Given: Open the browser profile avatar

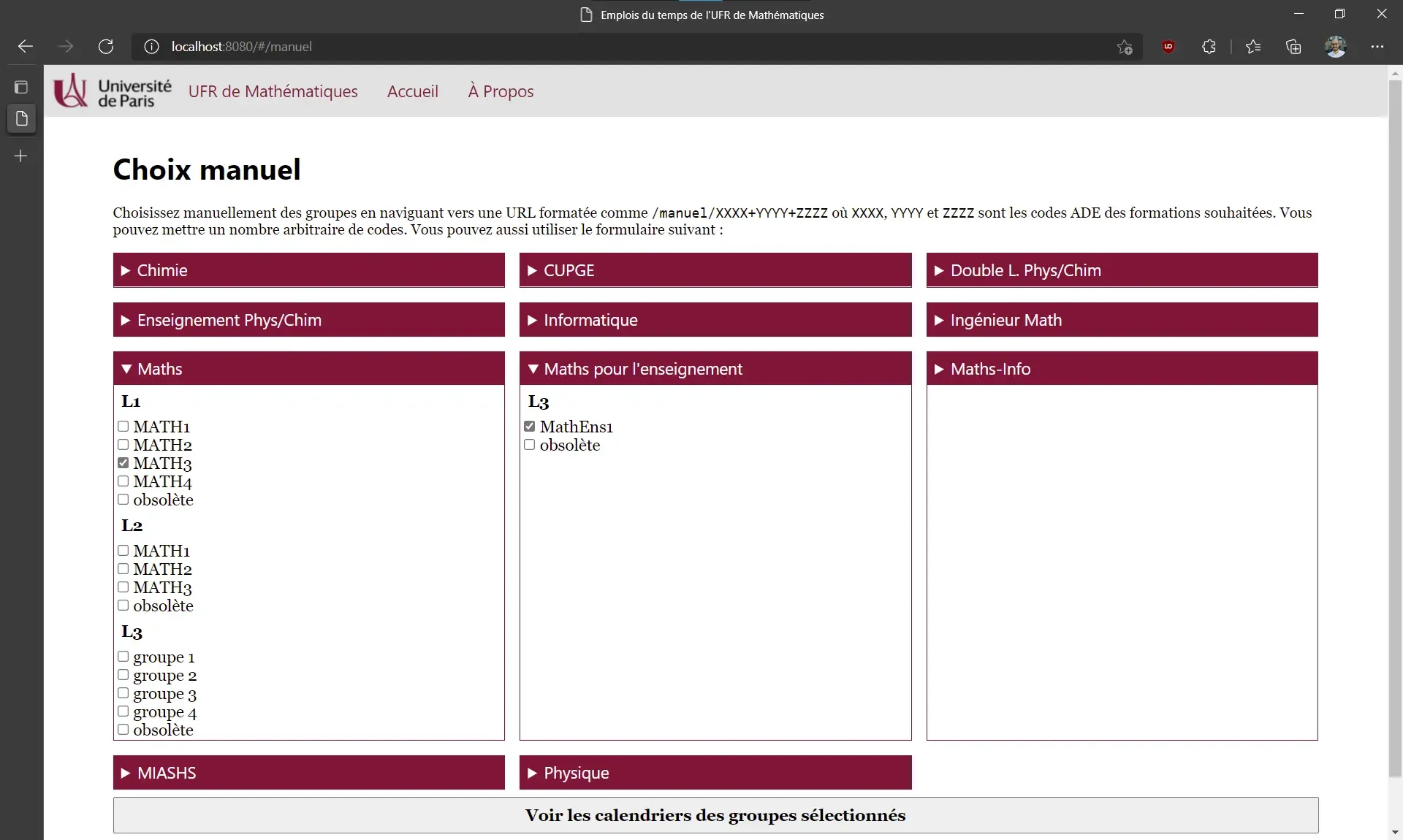Looking at the screenshot, I should (1336, 46).
